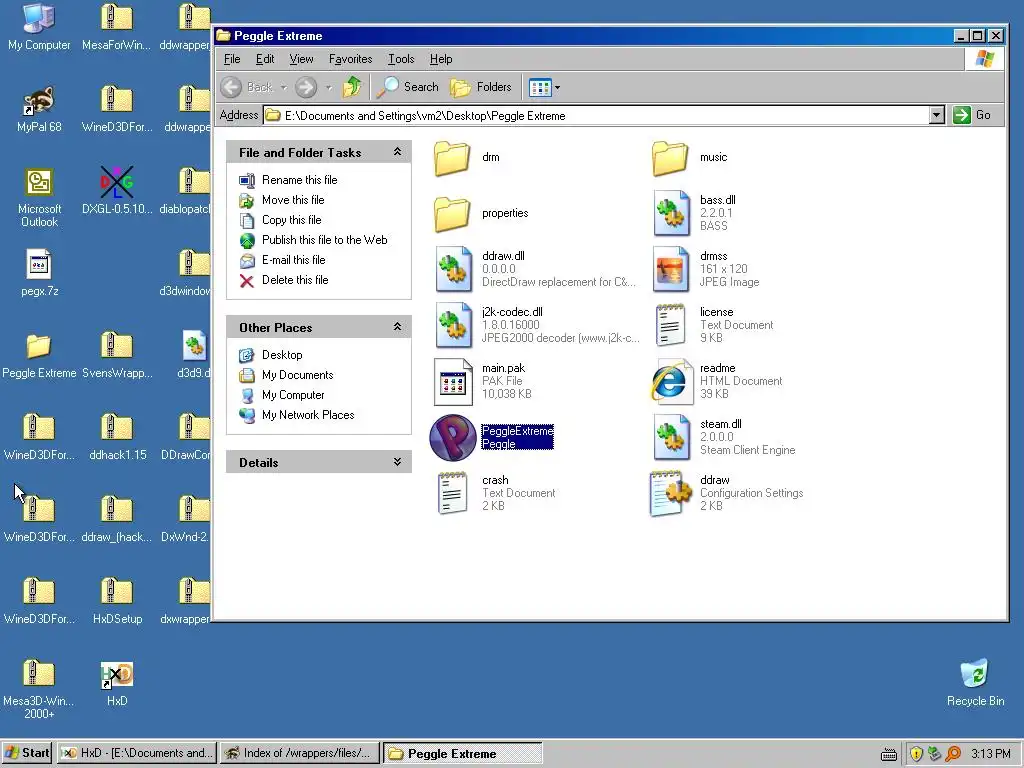Image resolution: width=1024 pixels, height=768 pixels.
Task: Open the Tools menu
Action: pyautogui.click(x=401, y=59)
